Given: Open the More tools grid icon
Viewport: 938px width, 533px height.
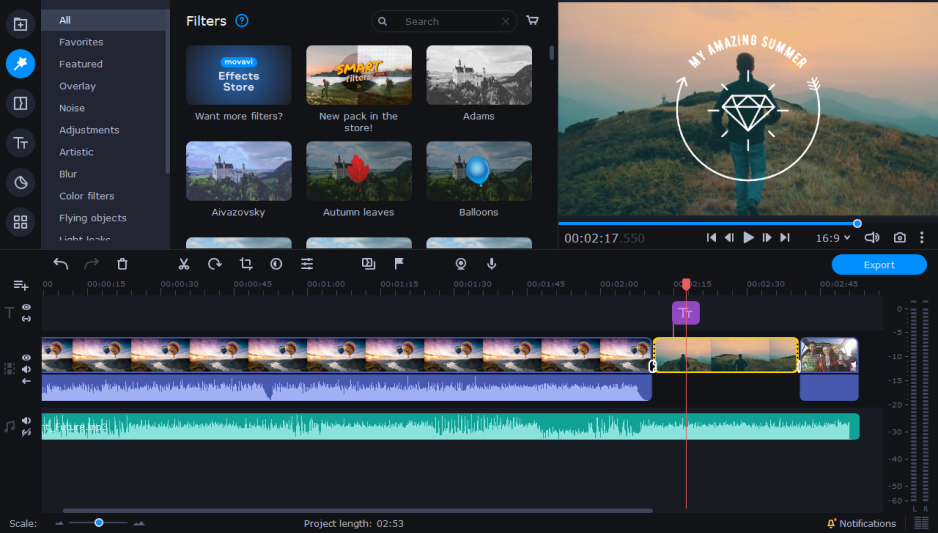Looking at the screenshot, I should point(20,222).
